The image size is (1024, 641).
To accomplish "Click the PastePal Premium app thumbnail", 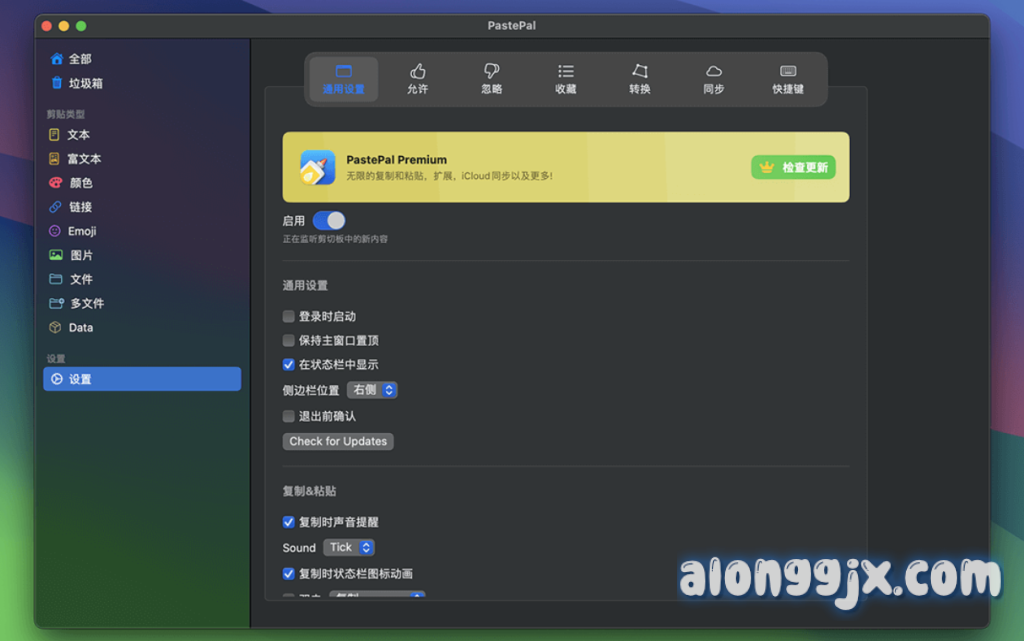I will 318,167.
